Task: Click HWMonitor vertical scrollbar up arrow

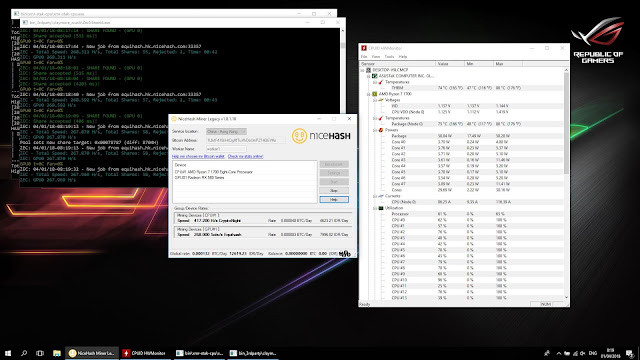Action: click(x=566, y=70)
